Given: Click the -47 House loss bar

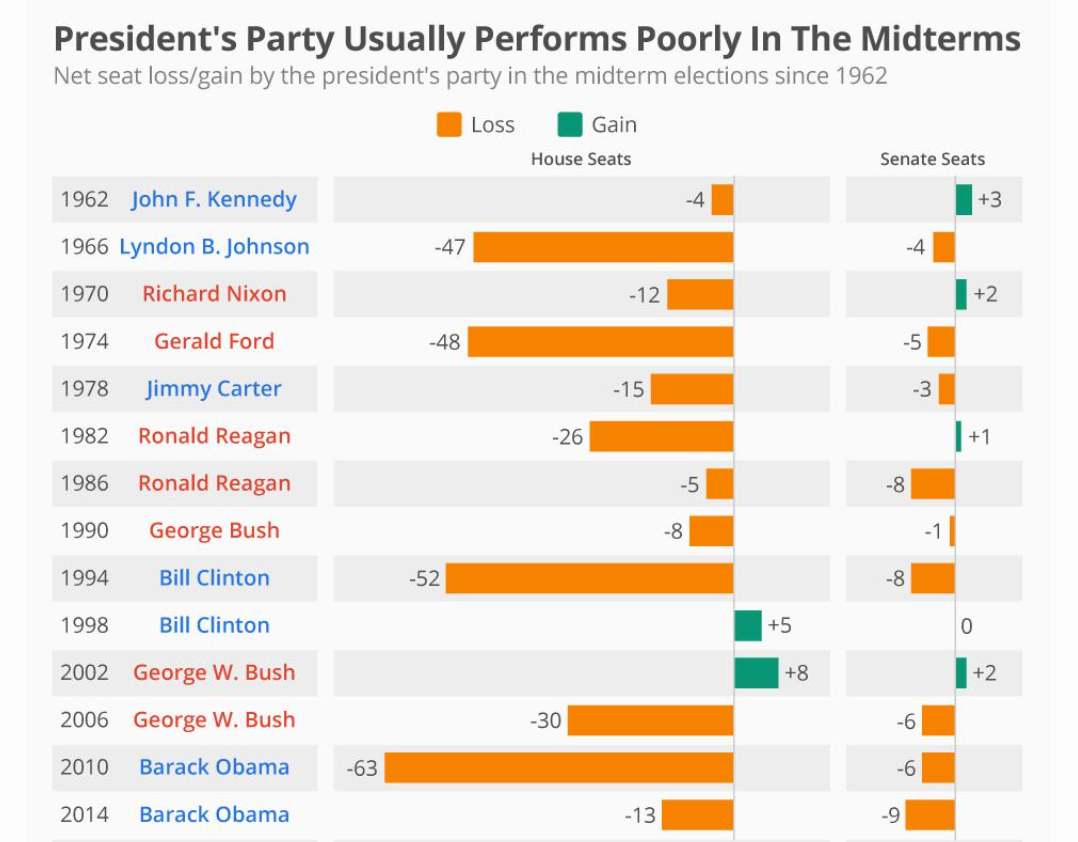Looking at the screenshot, I should 603,247.
